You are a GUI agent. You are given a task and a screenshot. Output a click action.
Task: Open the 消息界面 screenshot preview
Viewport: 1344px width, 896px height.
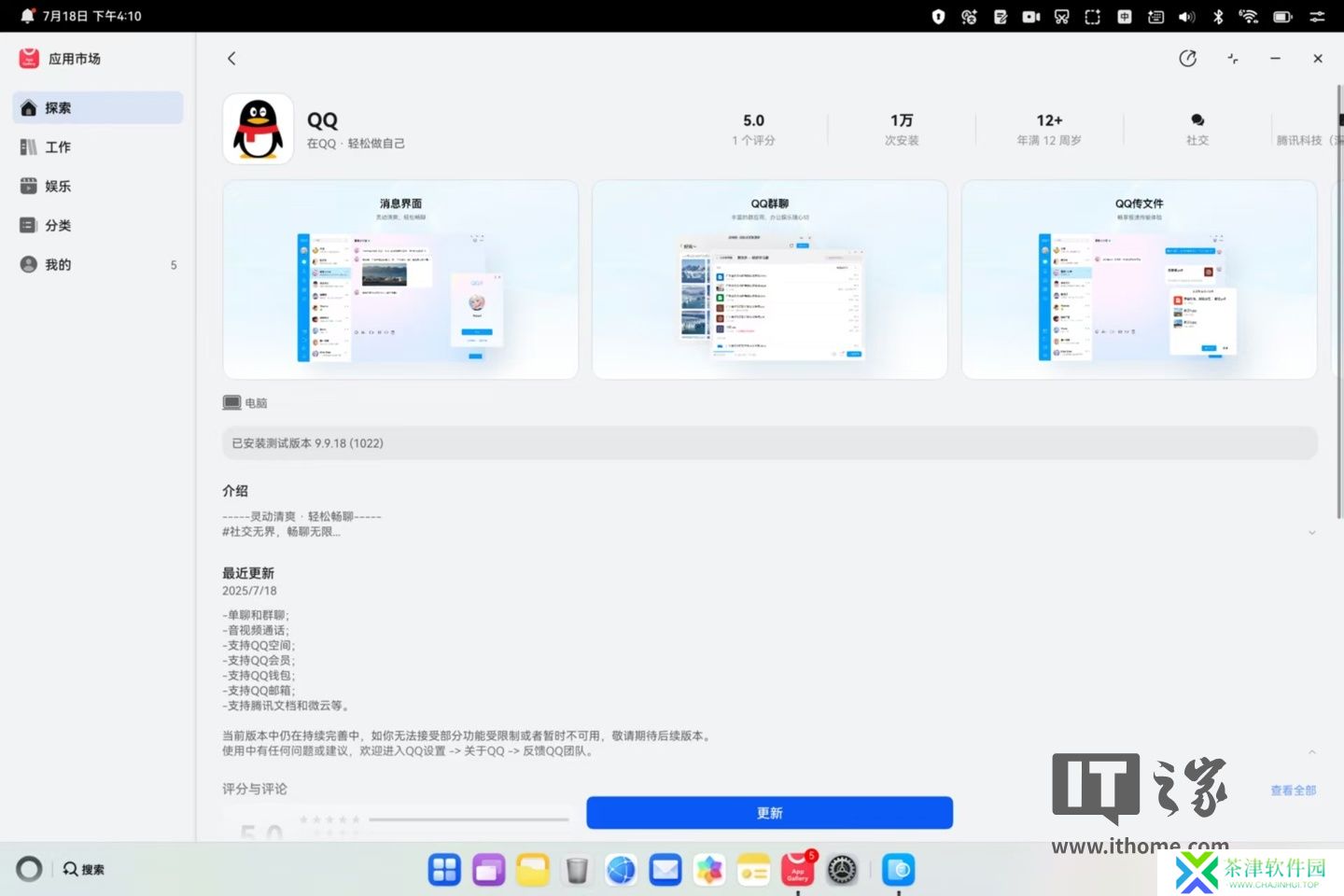pyautogui.click(x=400, y=279)
